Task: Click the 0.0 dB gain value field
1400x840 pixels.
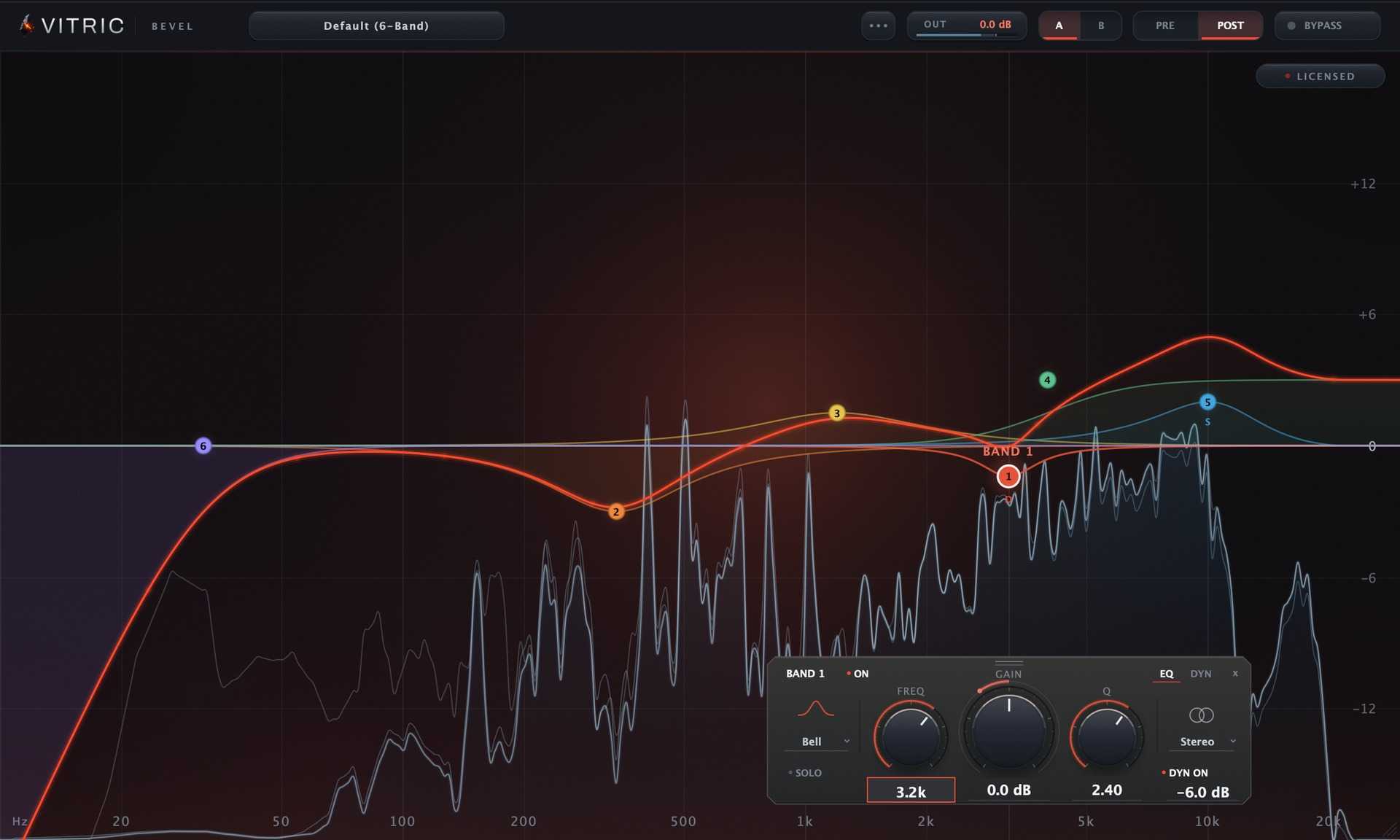Action: (x=1008, y=790)
